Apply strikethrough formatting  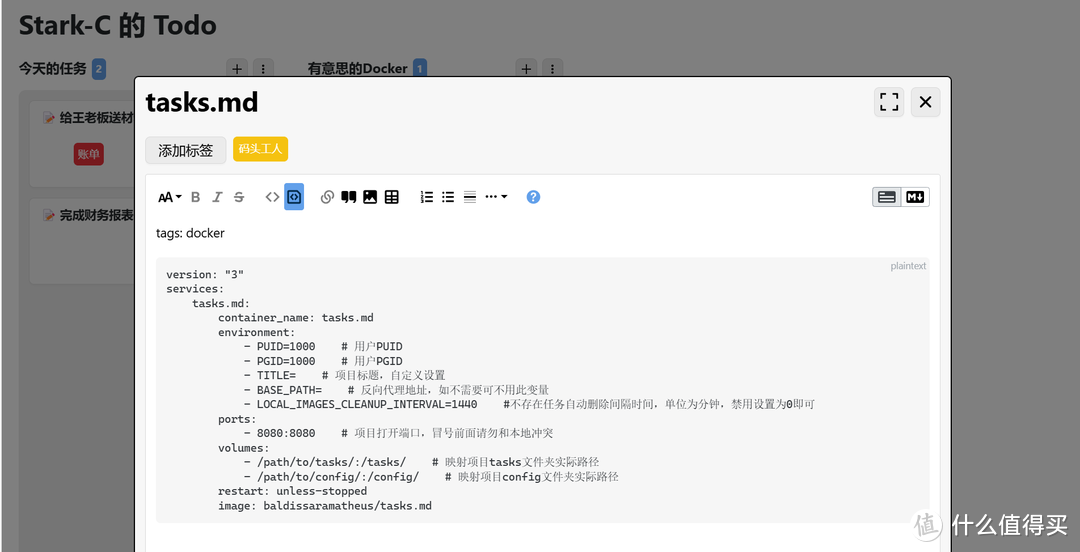239,197
